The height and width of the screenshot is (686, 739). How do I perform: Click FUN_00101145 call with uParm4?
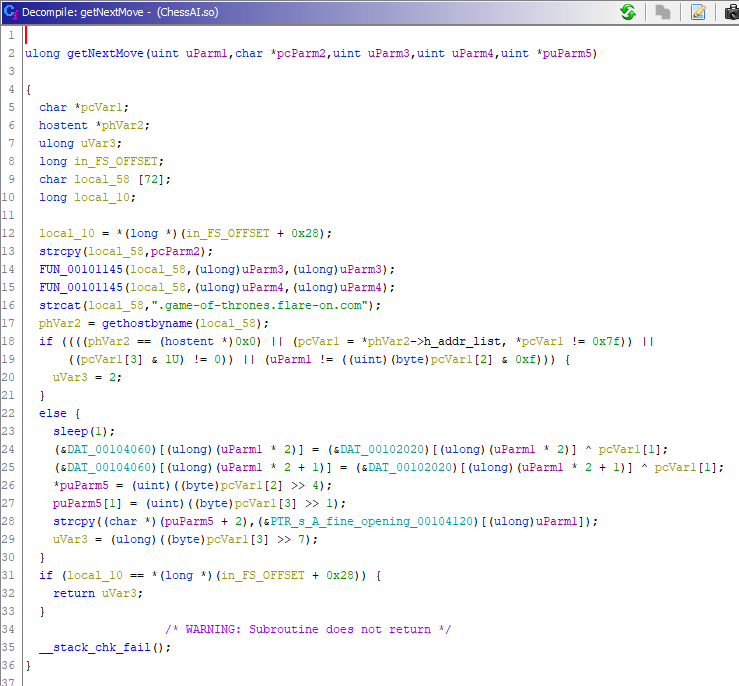(x=81, y=287)
